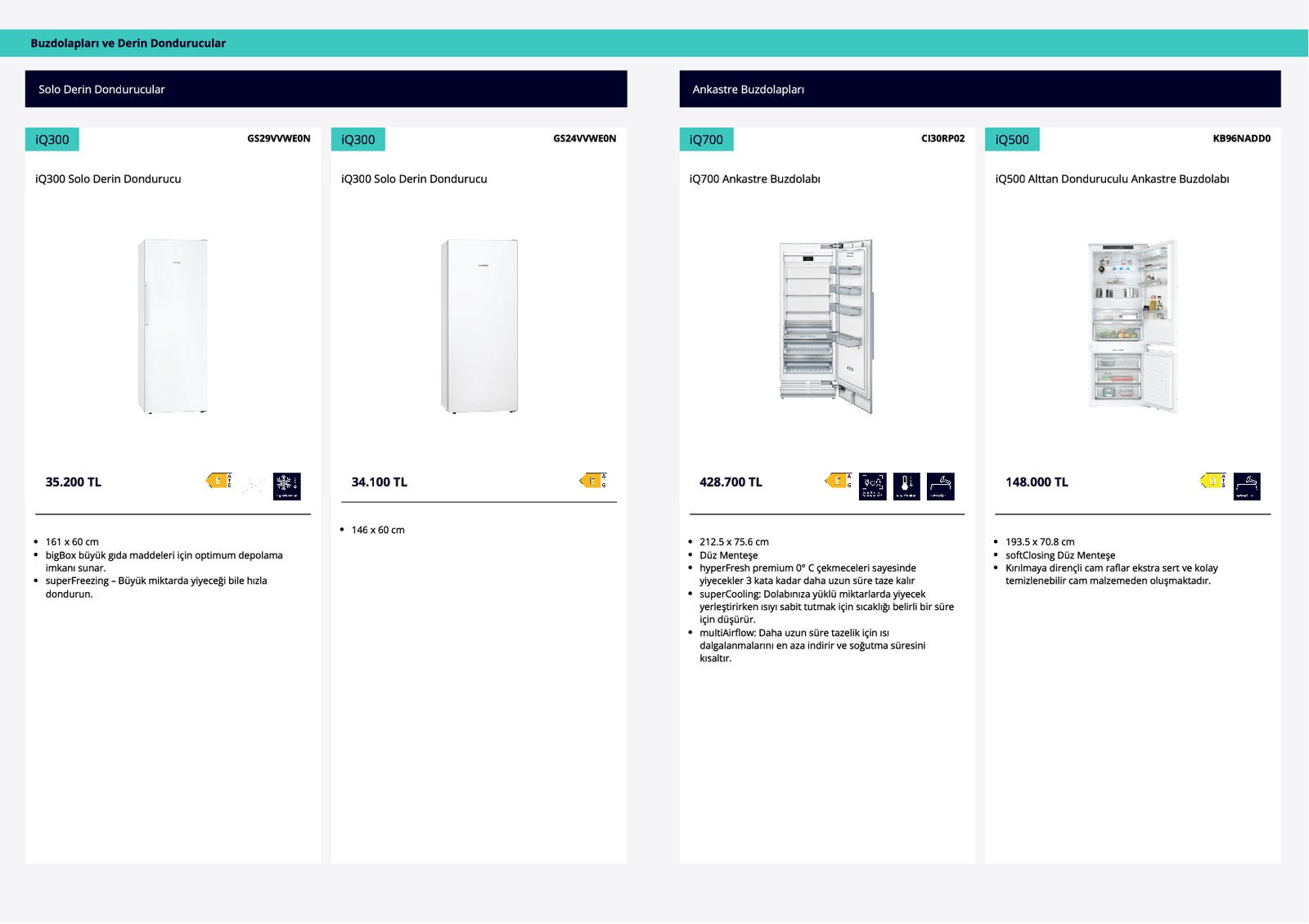Select model code KB96NADD0
1309x924 pixels.
tap(1242, 138)
